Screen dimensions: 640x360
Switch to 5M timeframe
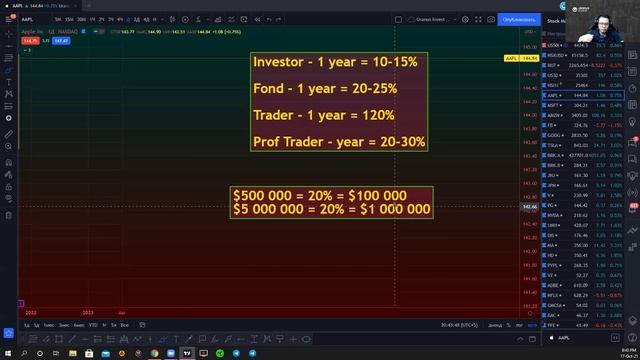click(x=58, y=20)
